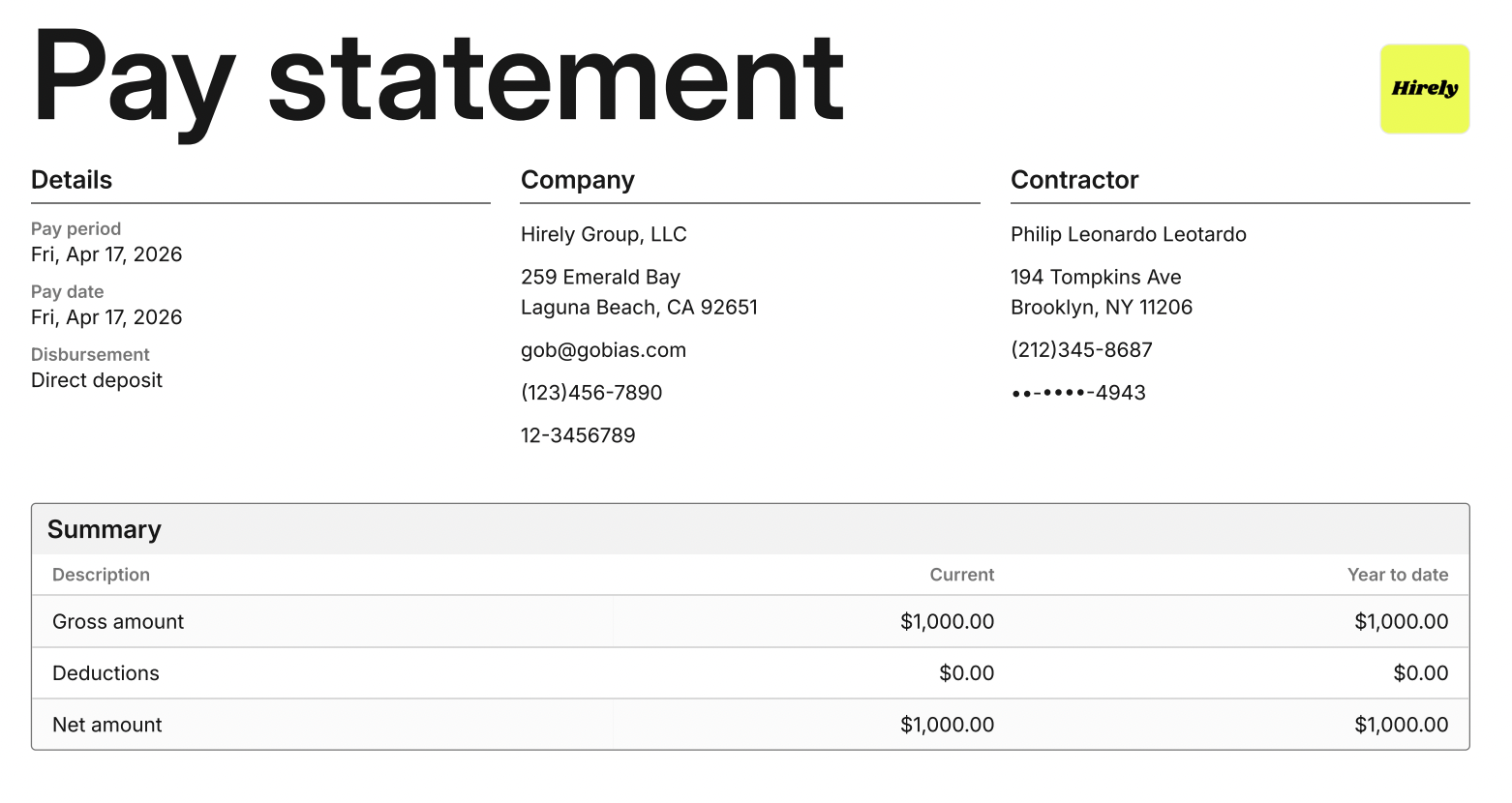Viewport: 1512px width, 803px height.
Task: Click the Hirely logo icon
Action: pyautogui.click(x=1424, y=89)
